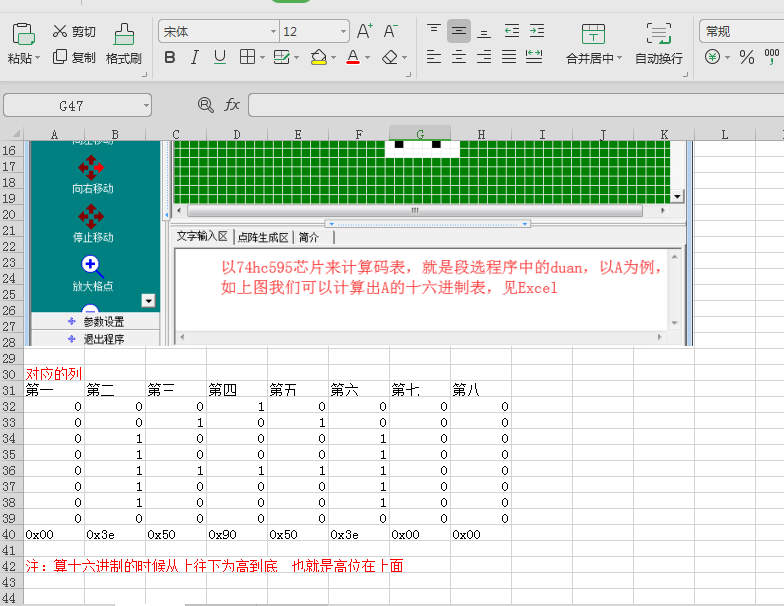Viewport: 784px width, 606px height.
Task: Click dot-matrix scroll down arrow
Action: (677, 196)
